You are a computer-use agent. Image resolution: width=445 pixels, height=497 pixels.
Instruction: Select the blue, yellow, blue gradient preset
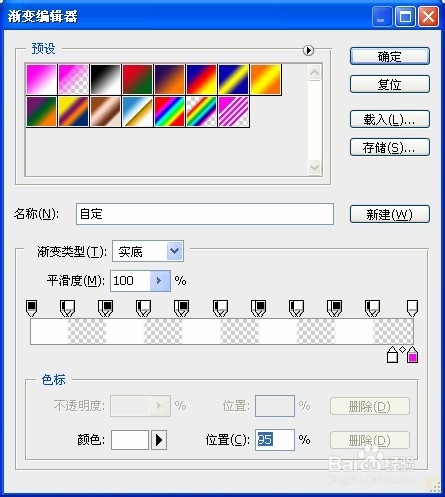[234, 80]
